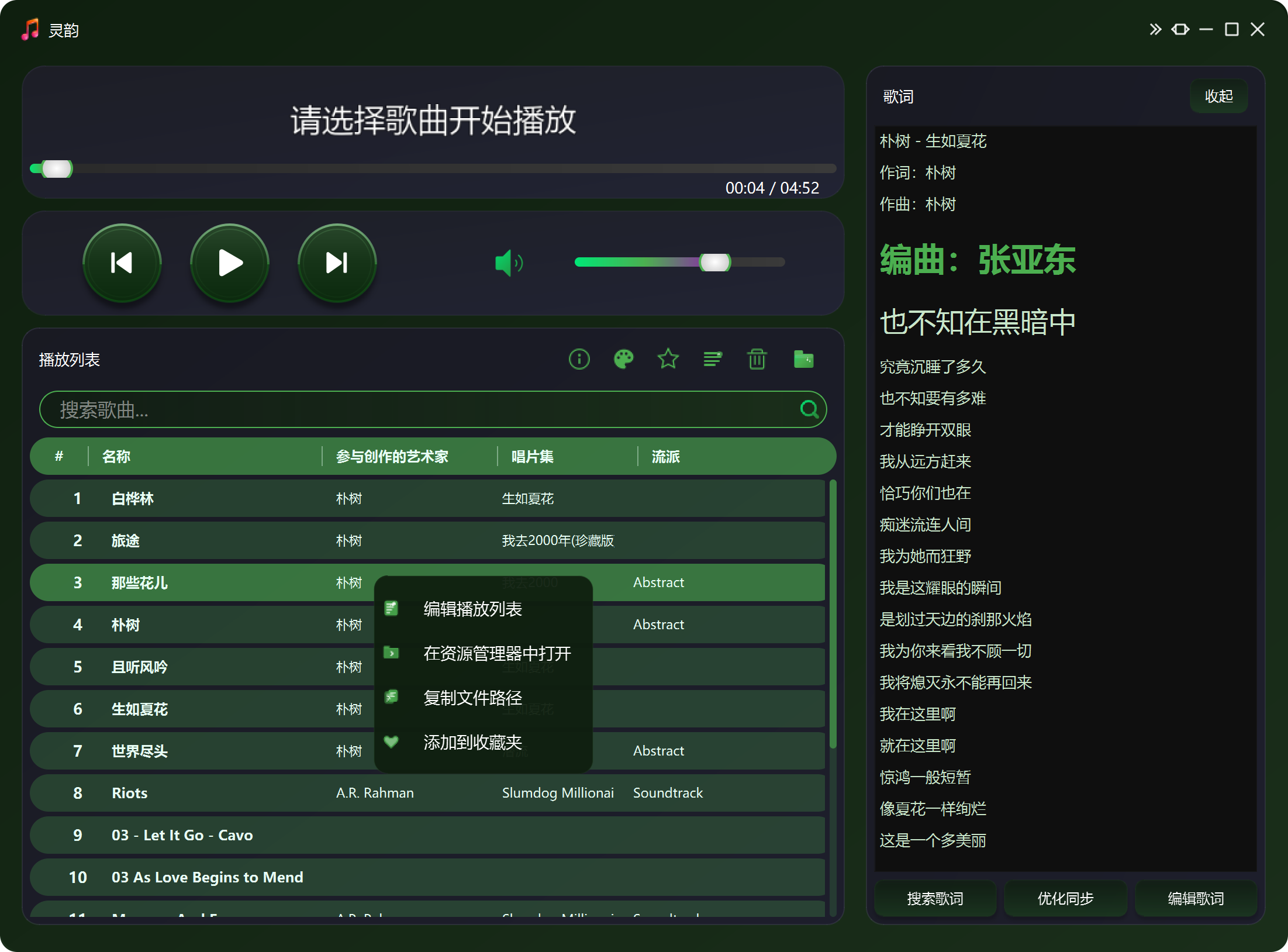Clear the playlist with the trash icon
Screen dimensions: 1288x952
click(x=758, y=359)
